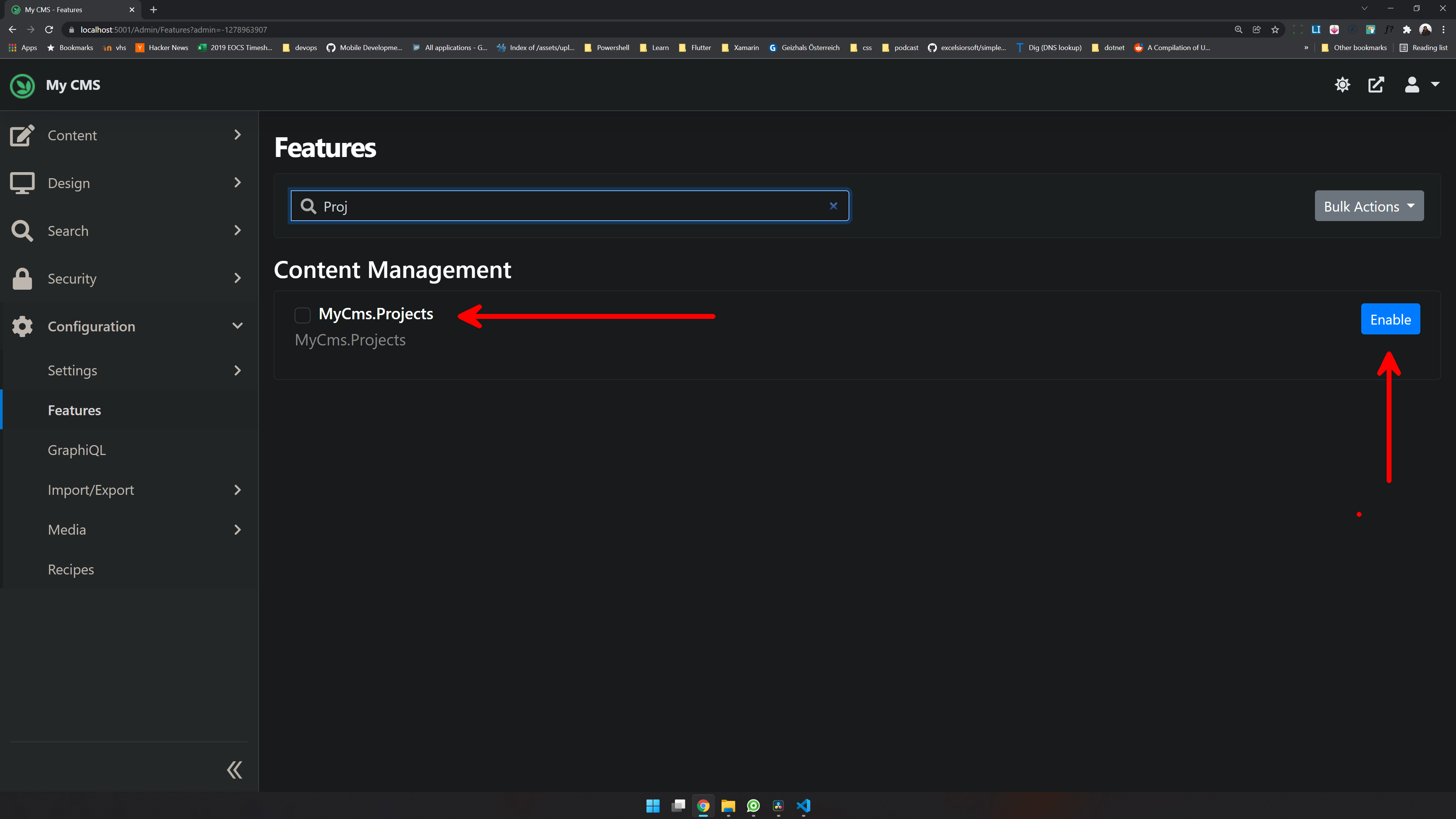Screen dimensions: 1456x819
Task: Open the GraphiQL menu item
Action: [77, 450]
